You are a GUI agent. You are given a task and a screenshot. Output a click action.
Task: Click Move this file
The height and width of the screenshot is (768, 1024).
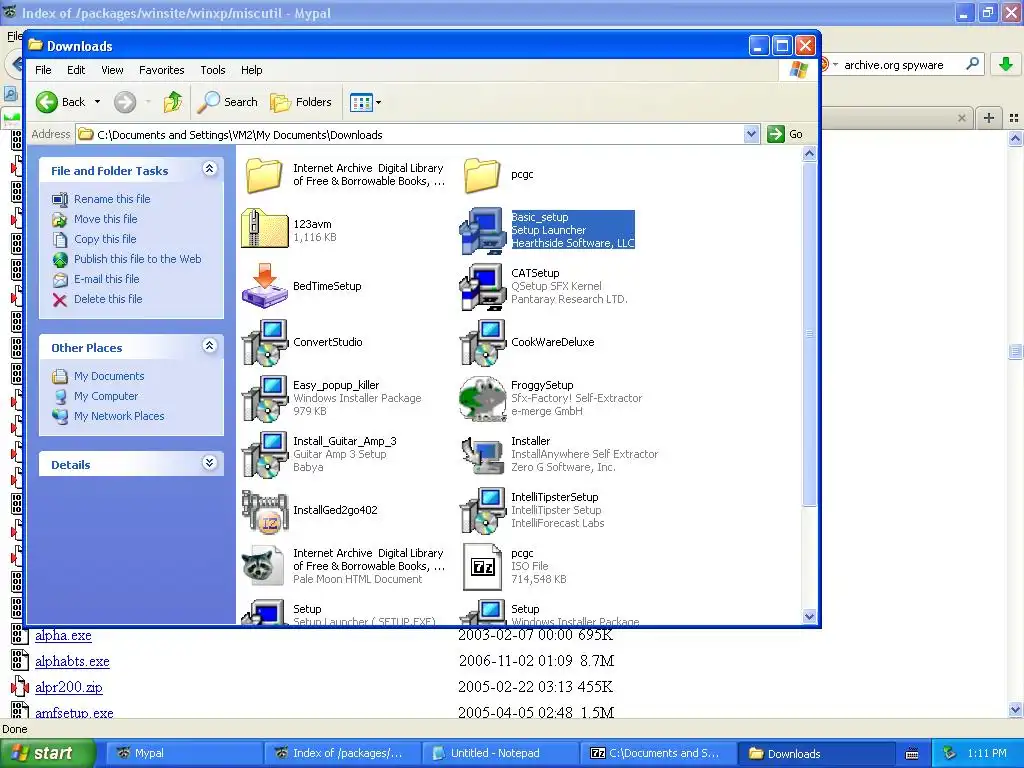click(x=105, y=219)
